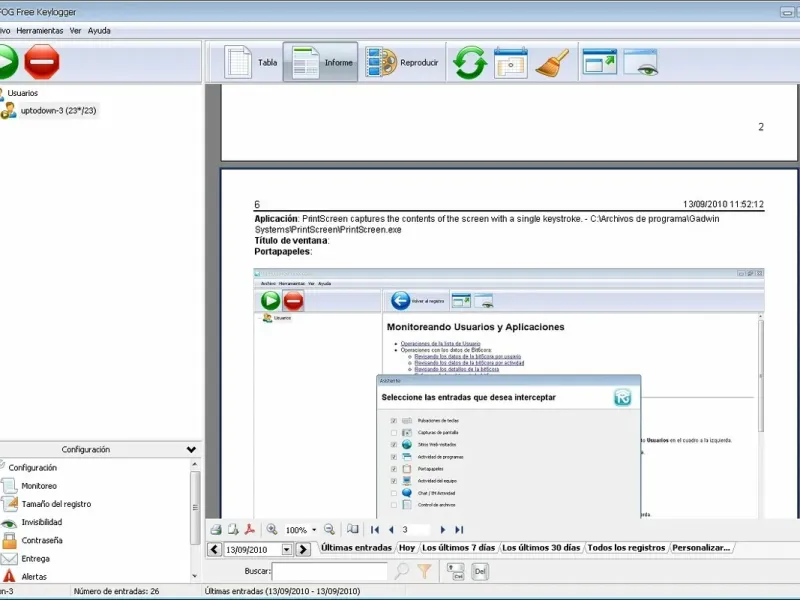Screen dimensions: 800x600
Task: Select the Hoy tab
Action: 407,547
